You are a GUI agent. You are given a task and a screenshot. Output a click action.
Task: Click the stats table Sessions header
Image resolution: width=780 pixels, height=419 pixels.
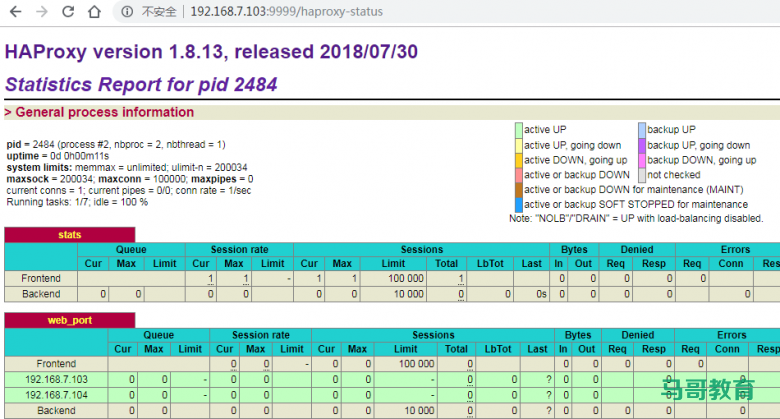(421, 249)
